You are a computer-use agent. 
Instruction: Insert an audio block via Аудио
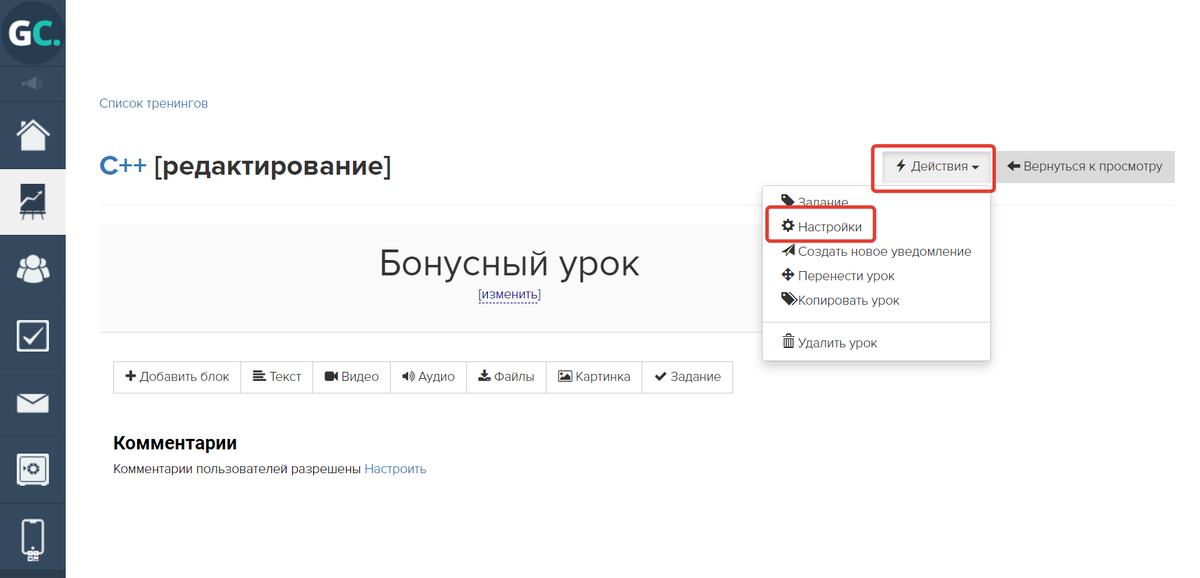[x=428, y=376]
